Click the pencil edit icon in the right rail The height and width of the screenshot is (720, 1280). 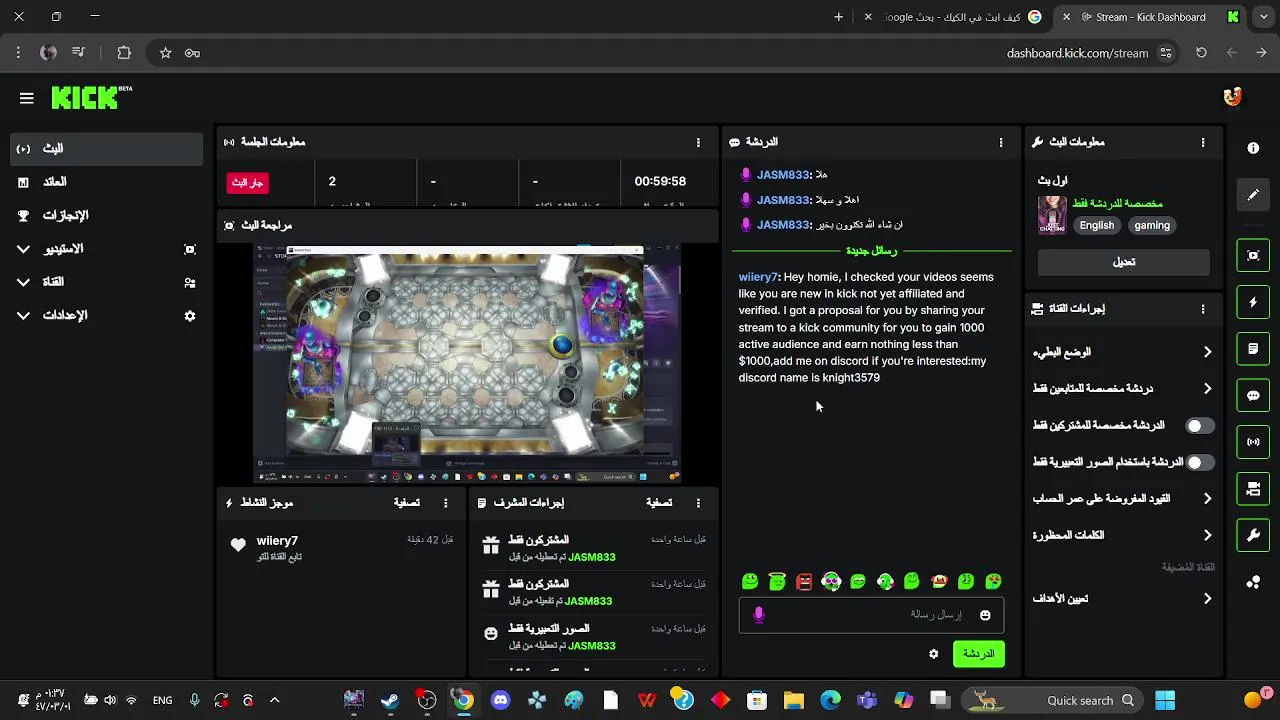click(x=1253, y=195)
